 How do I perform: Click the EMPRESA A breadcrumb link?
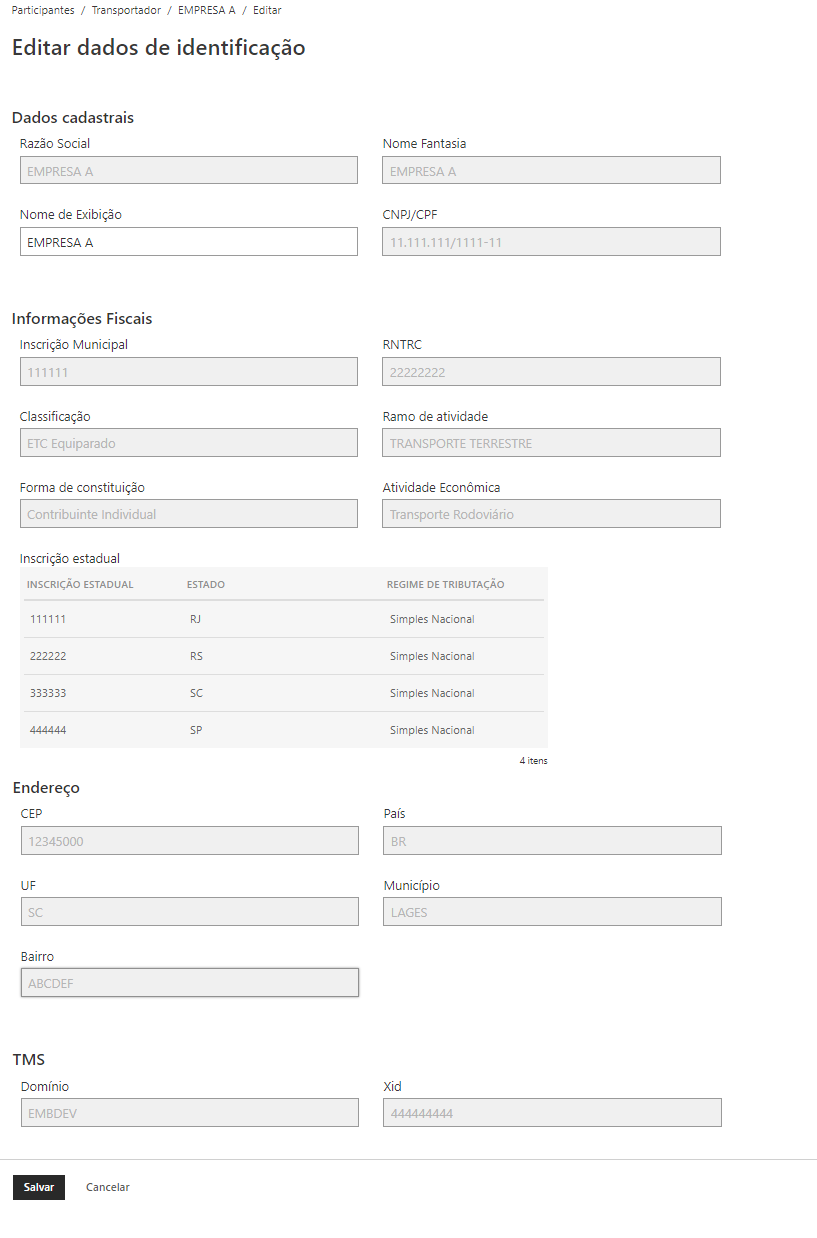point(206,10)
